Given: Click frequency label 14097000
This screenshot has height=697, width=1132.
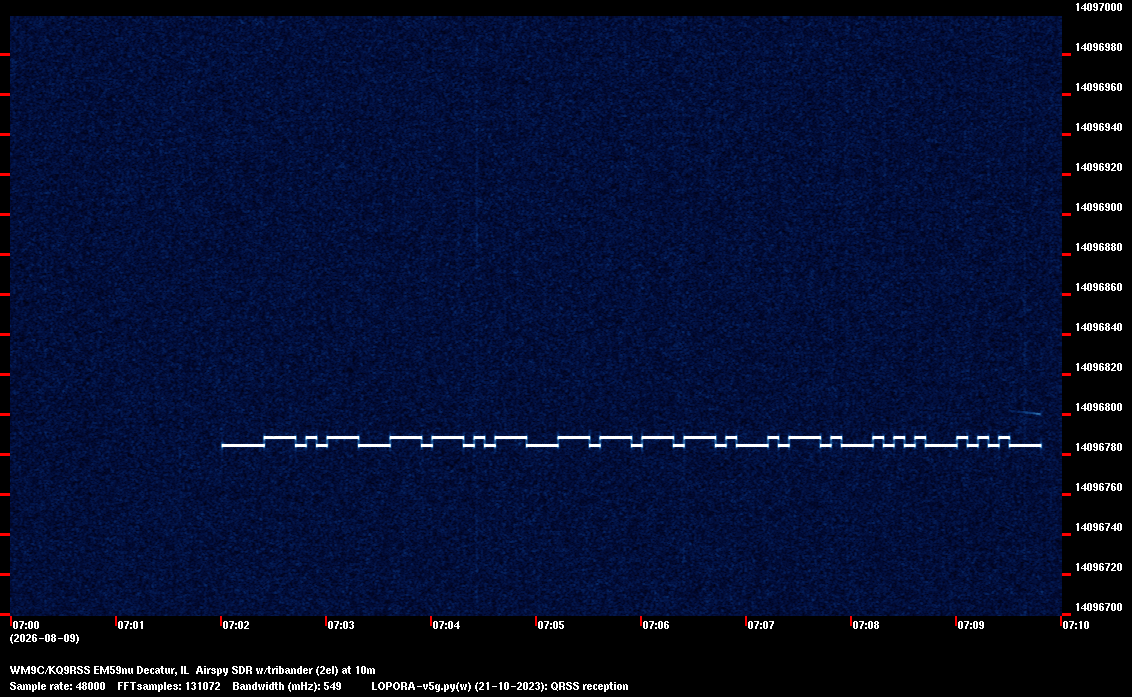Looking at the screenshot, I should (1099, 7).
